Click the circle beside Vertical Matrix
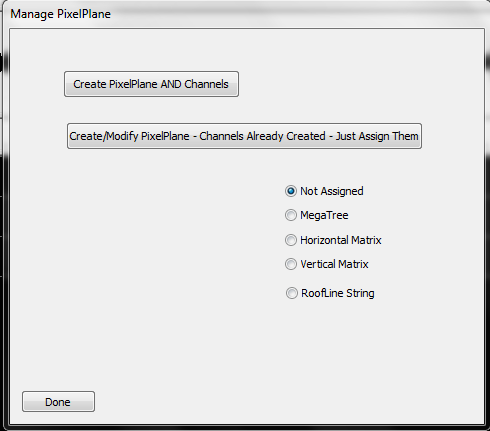The width and height of the screenshot is (490, 431). 291,264
